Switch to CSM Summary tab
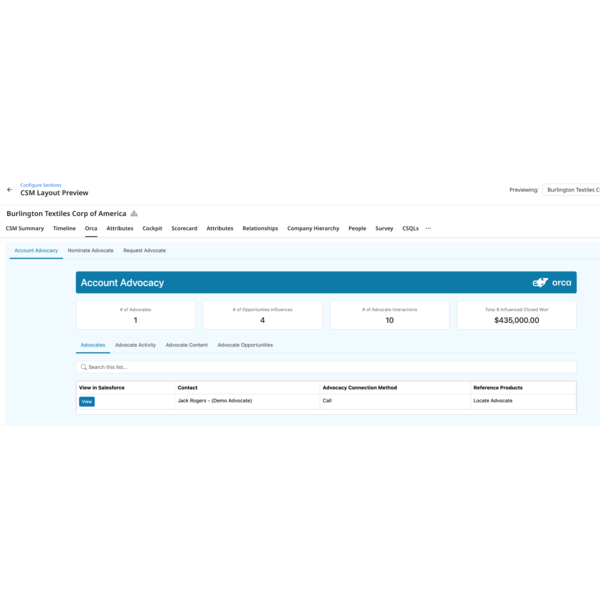The width and height of the screenshot is (600, 600). pyautogui.click(x=25, y=228)
